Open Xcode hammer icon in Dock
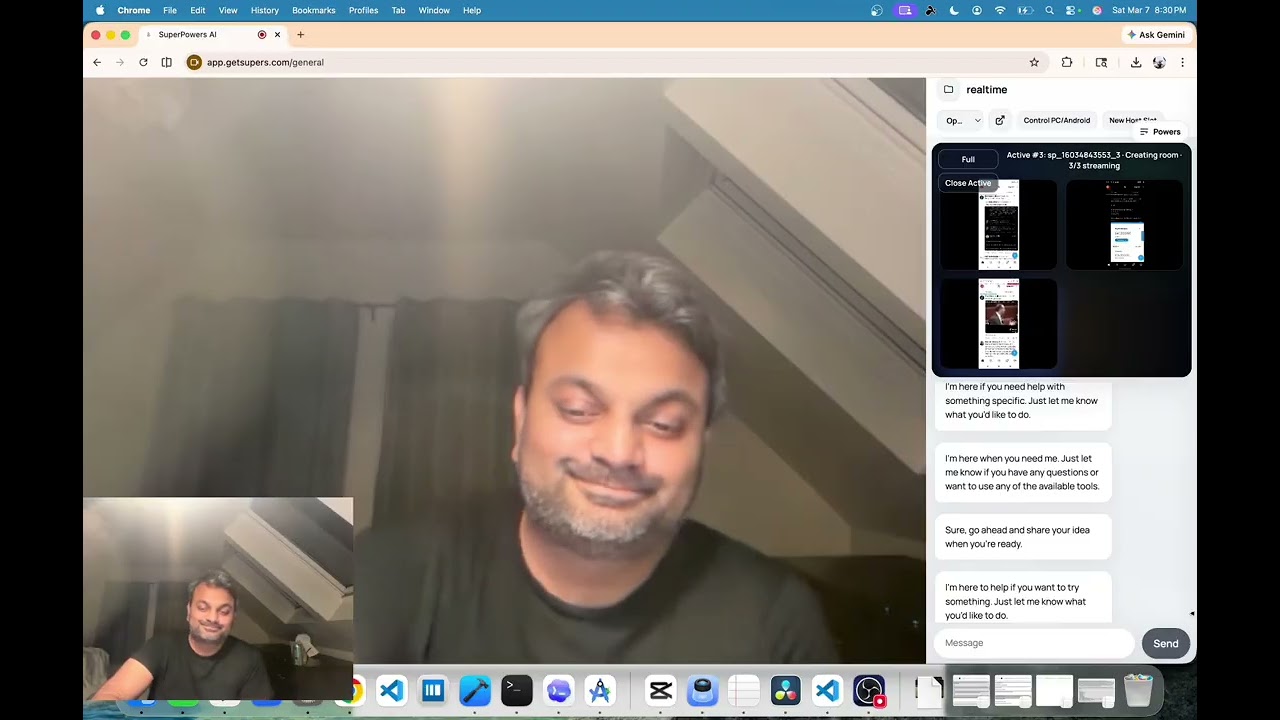 [475, 690]
